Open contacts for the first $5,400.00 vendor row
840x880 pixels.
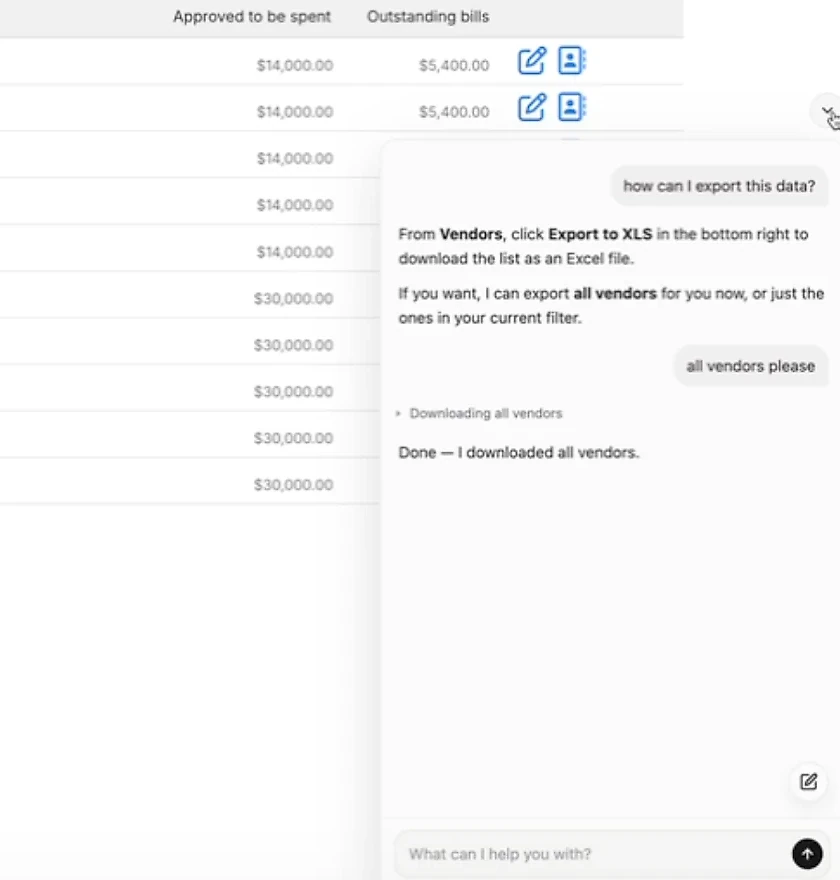pos(572,61)
